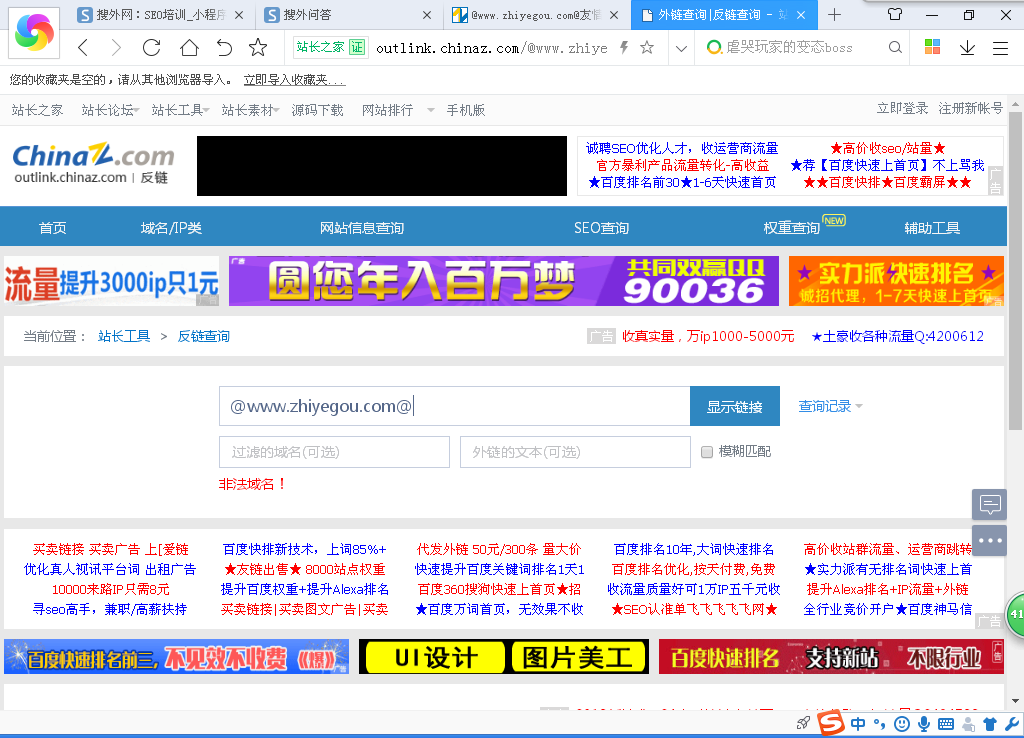Viewport: 1024px width, 738px height.
Task: Open the soft keyboard icon in IME bar
Action: [946, 724]
